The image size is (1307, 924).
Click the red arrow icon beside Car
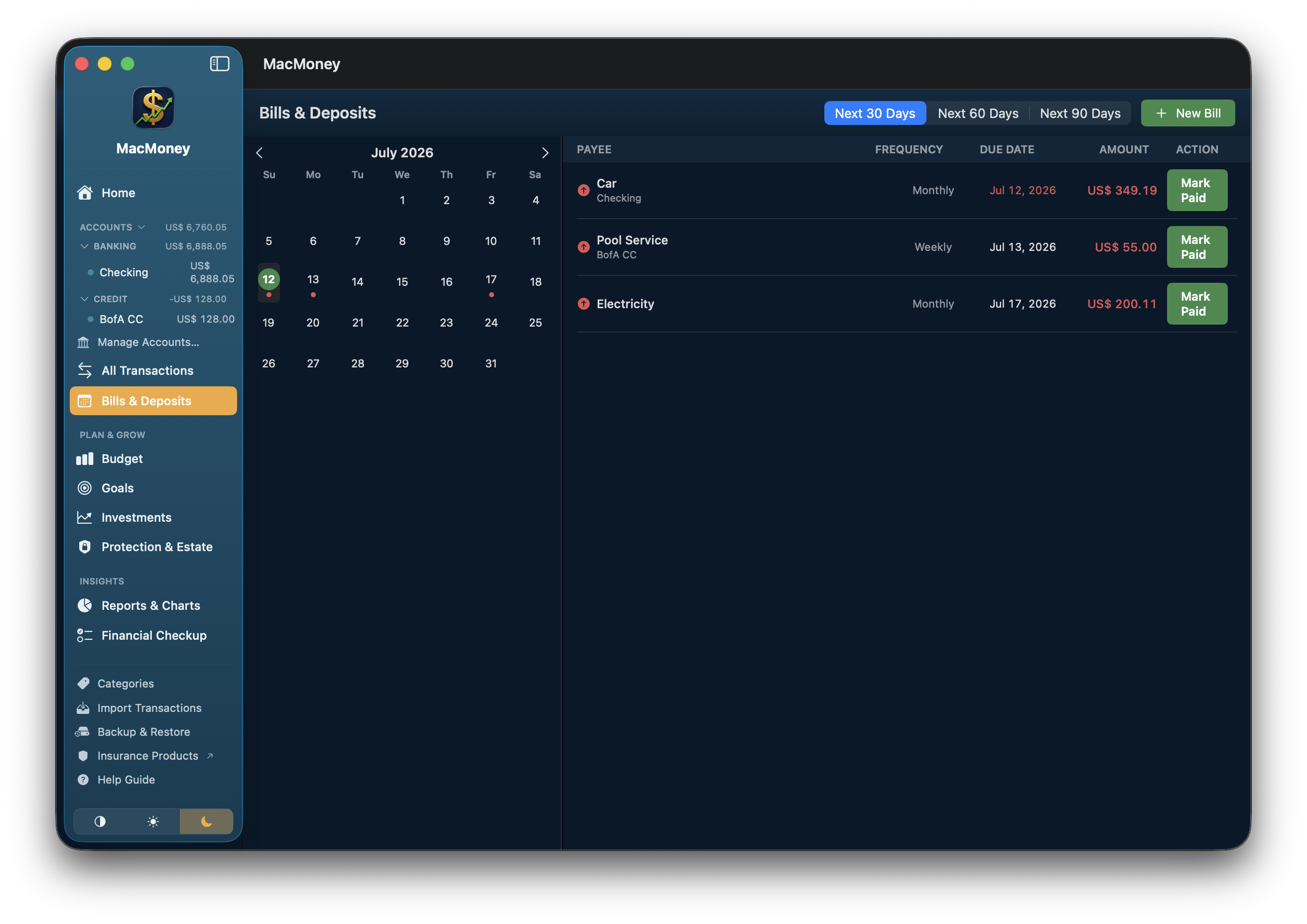583,190
